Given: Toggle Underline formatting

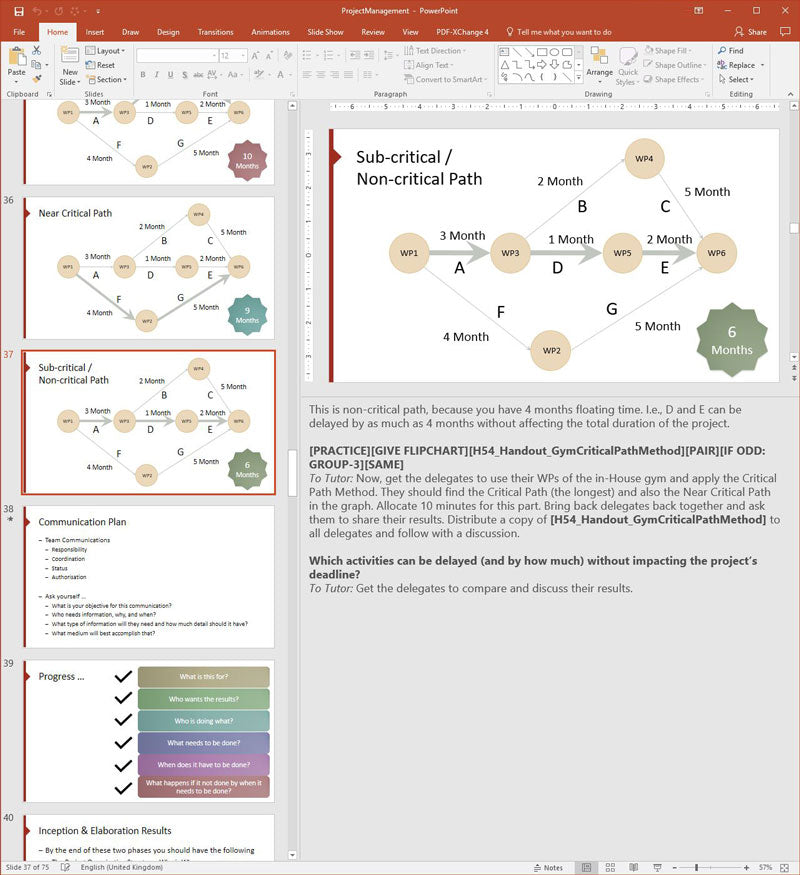Looking at the screenshot, I should click(x=170, y=74).
